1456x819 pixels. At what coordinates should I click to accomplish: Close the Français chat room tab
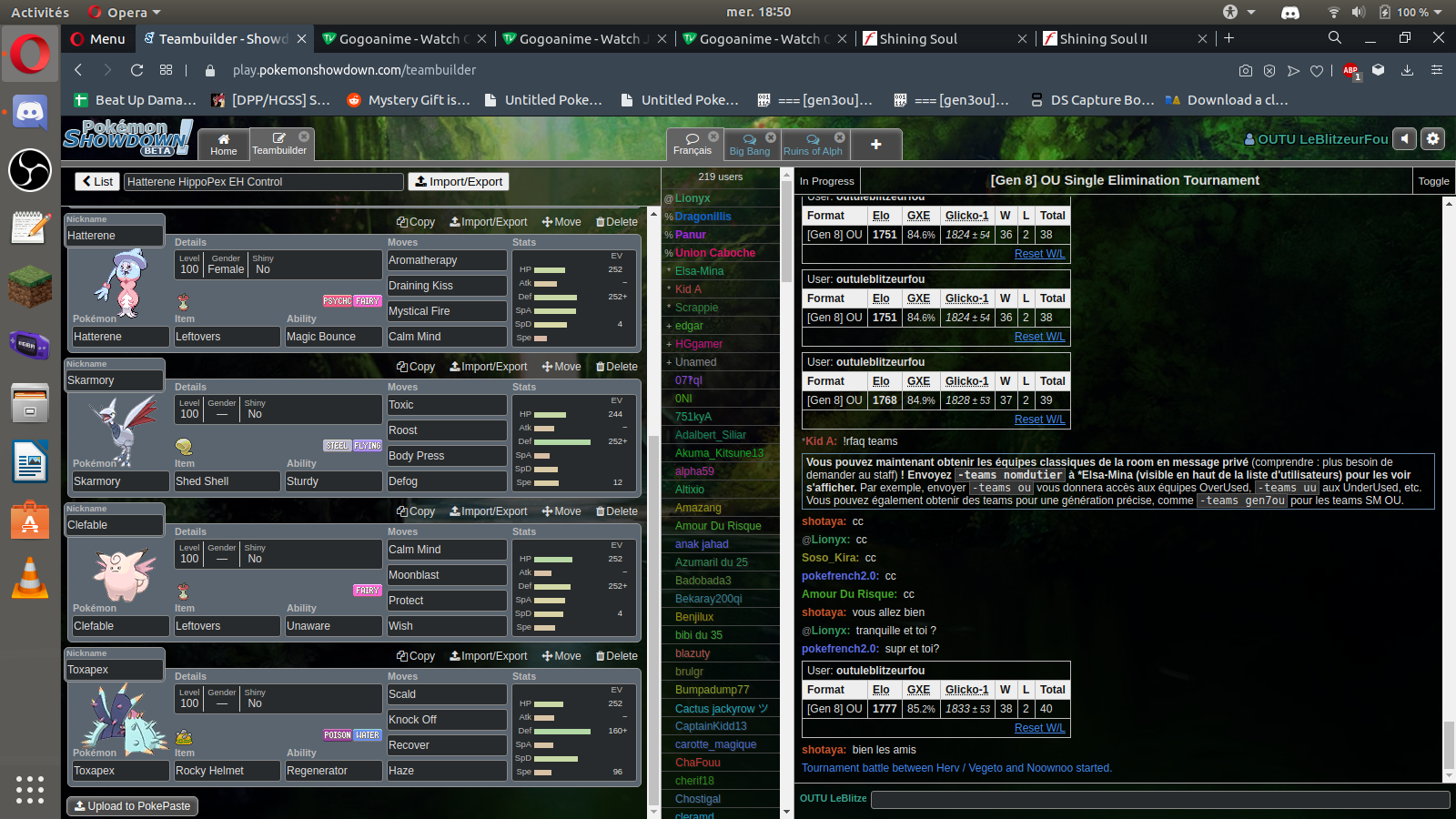click(x=713, y=136)
